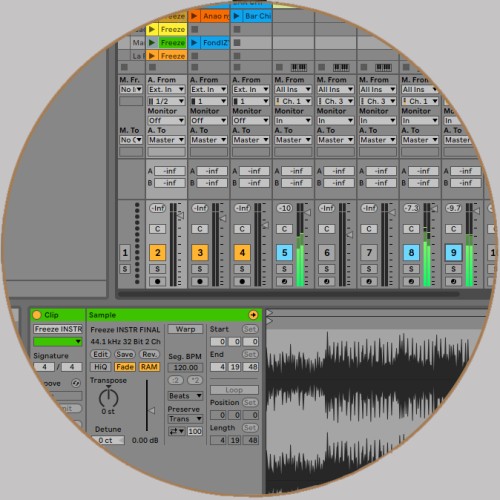Click the Rev. reverse button
The width and height of the screenshot is (500, 500).
point(149,354)
